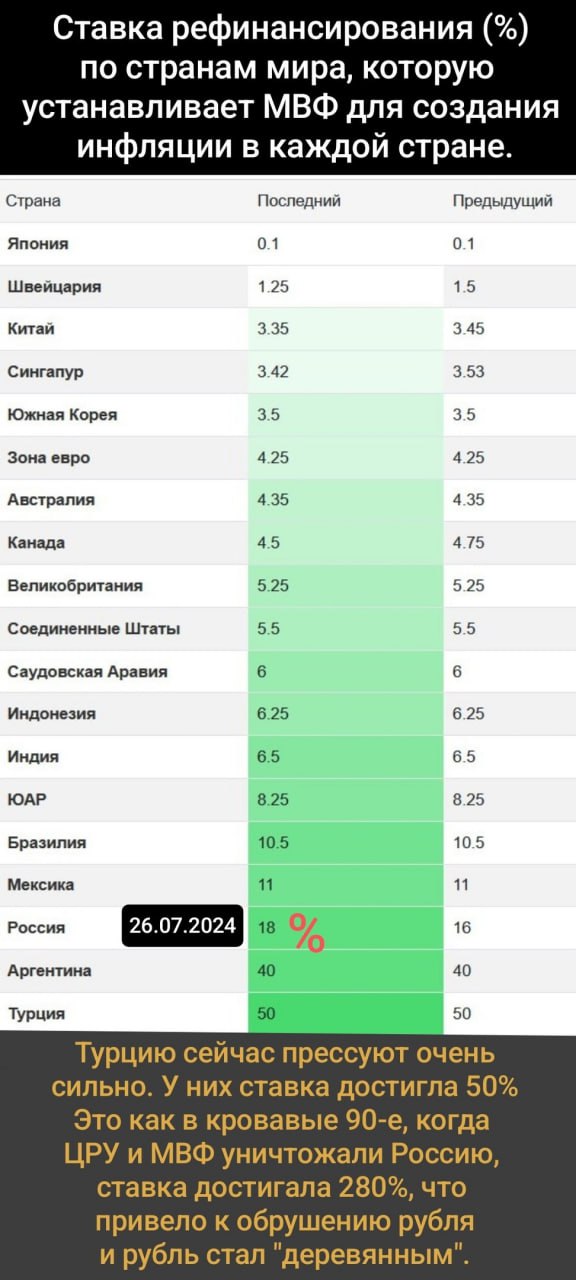Click the 26.07.2024 date label
The width and height of the screenshot is (576, 1280).
[x=183, y=926]
